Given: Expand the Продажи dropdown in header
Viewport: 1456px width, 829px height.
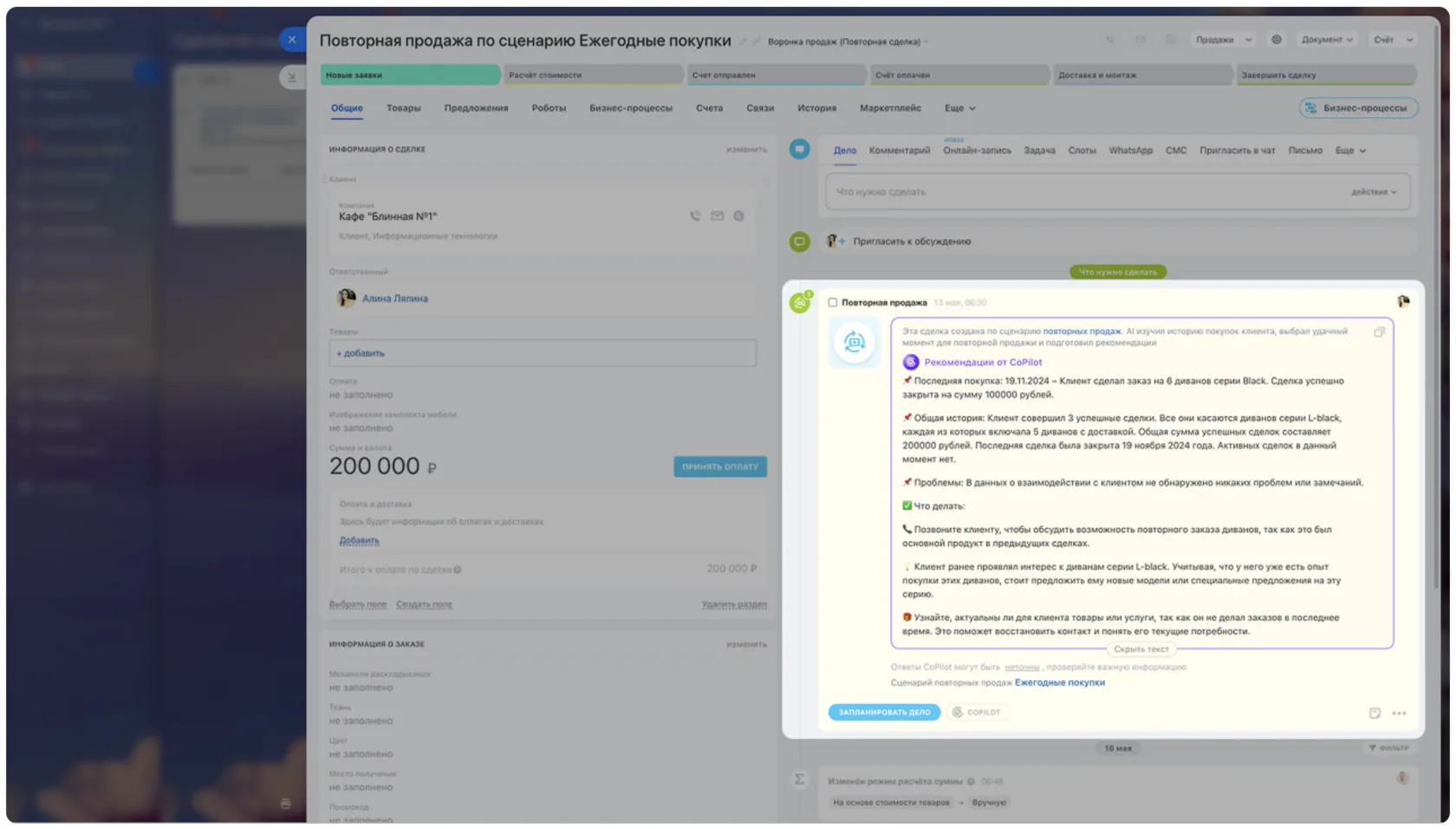Looking at the screenshot, I should pyautogui.click(x=1224, y=40).
